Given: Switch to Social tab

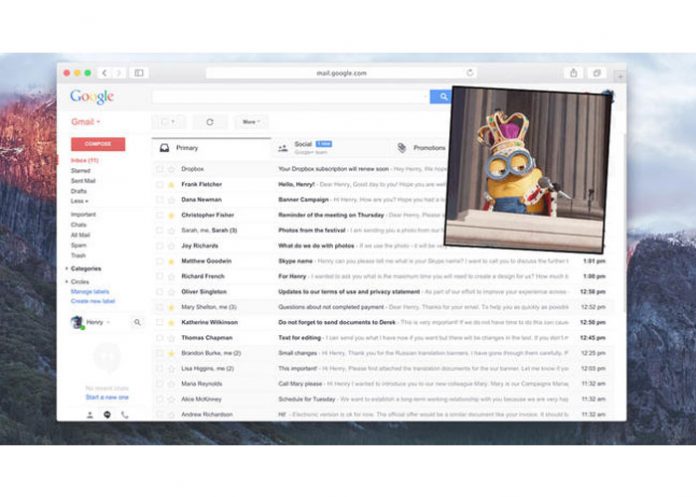Looking at the screenshot, I should [330, 148].
